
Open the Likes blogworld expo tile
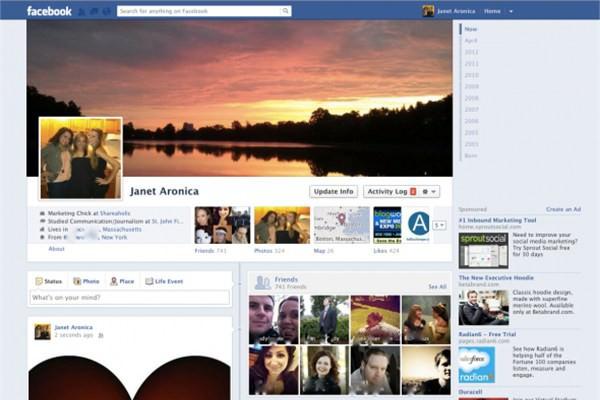(x=387, y=225)
